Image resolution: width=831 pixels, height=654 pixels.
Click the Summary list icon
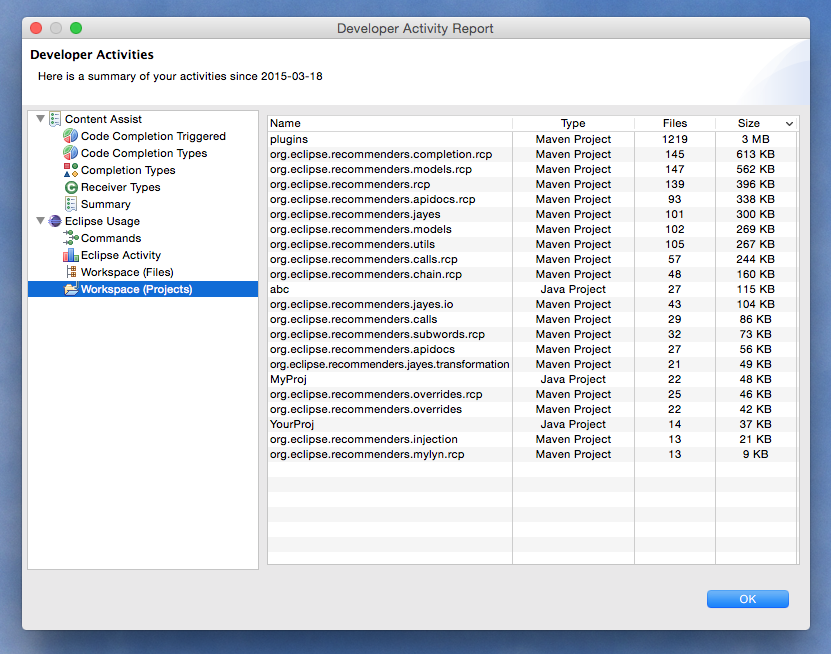(70, 204)
